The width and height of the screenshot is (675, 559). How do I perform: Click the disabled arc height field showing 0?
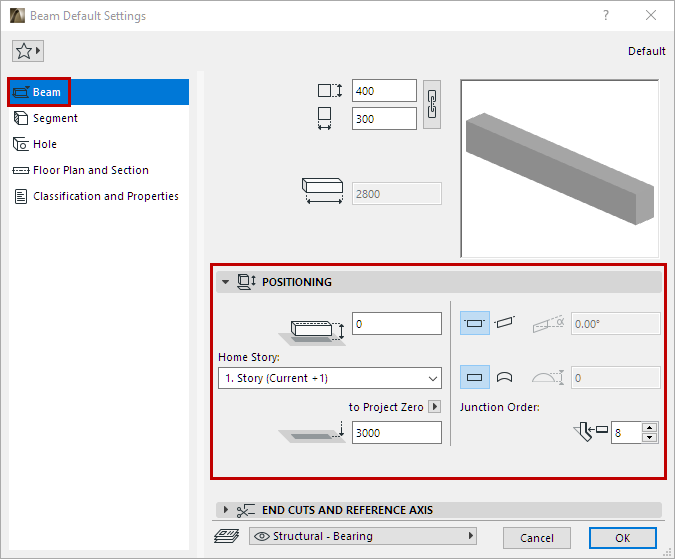coord(616,378)
